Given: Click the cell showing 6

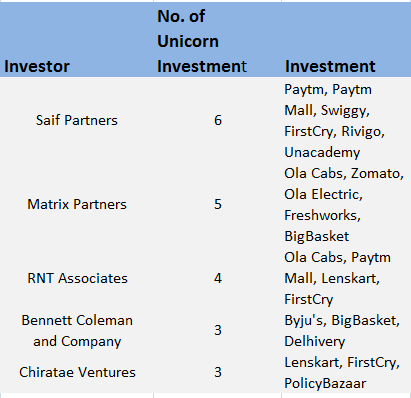Looking at the screenshot, I should pyautogui.click(x=217, y=120).
